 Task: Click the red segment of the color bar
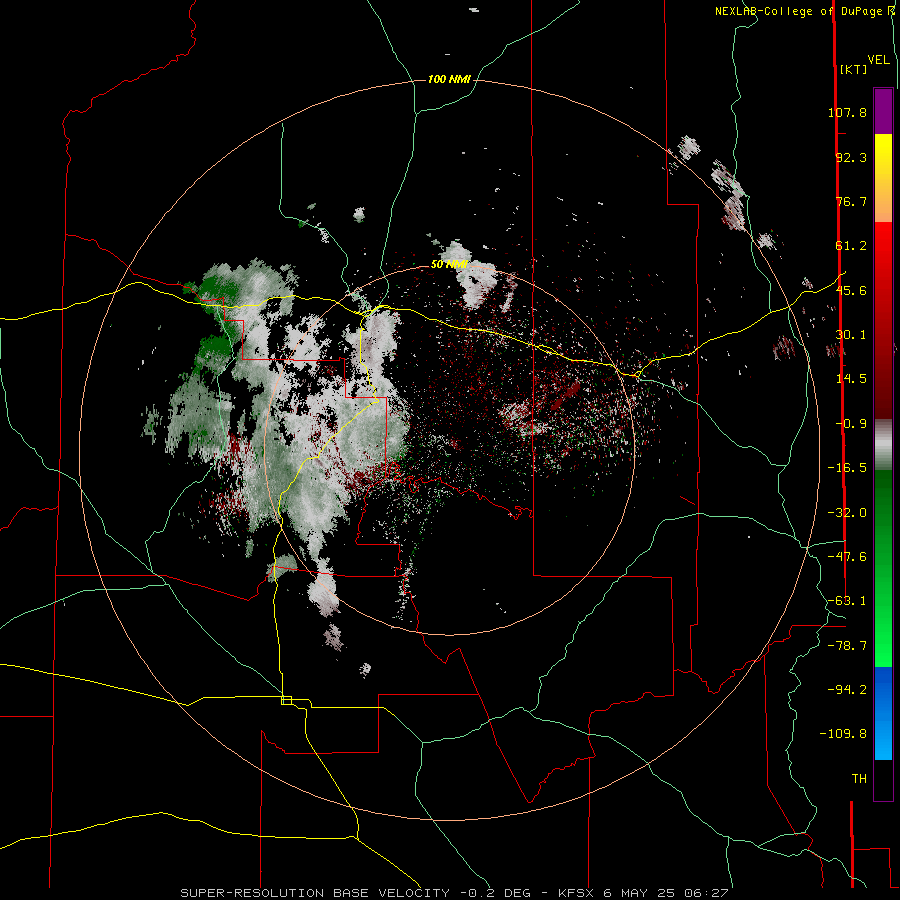coord(883,320)
